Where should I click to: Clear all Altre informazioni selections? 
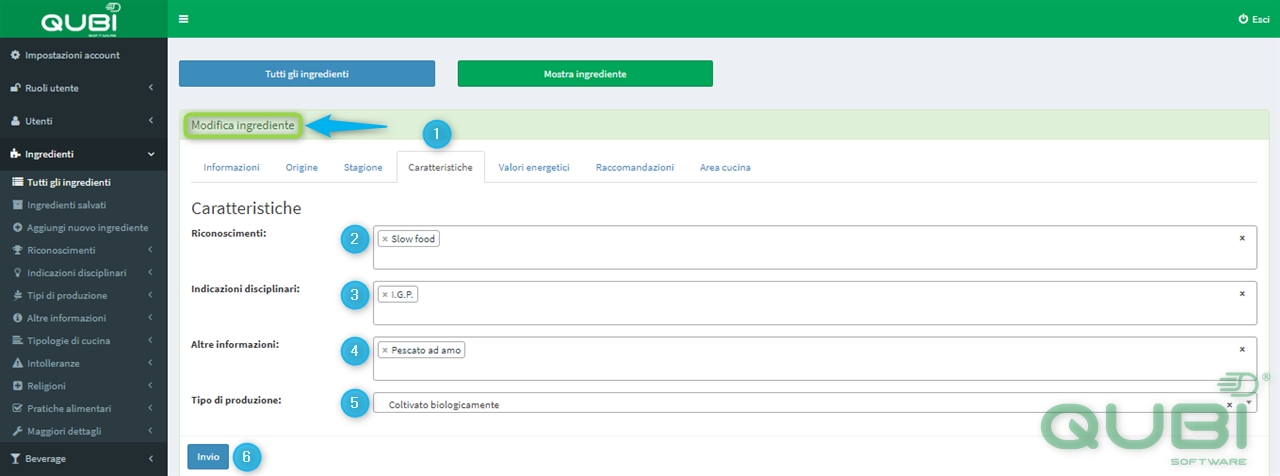(x=1242, y=349)
